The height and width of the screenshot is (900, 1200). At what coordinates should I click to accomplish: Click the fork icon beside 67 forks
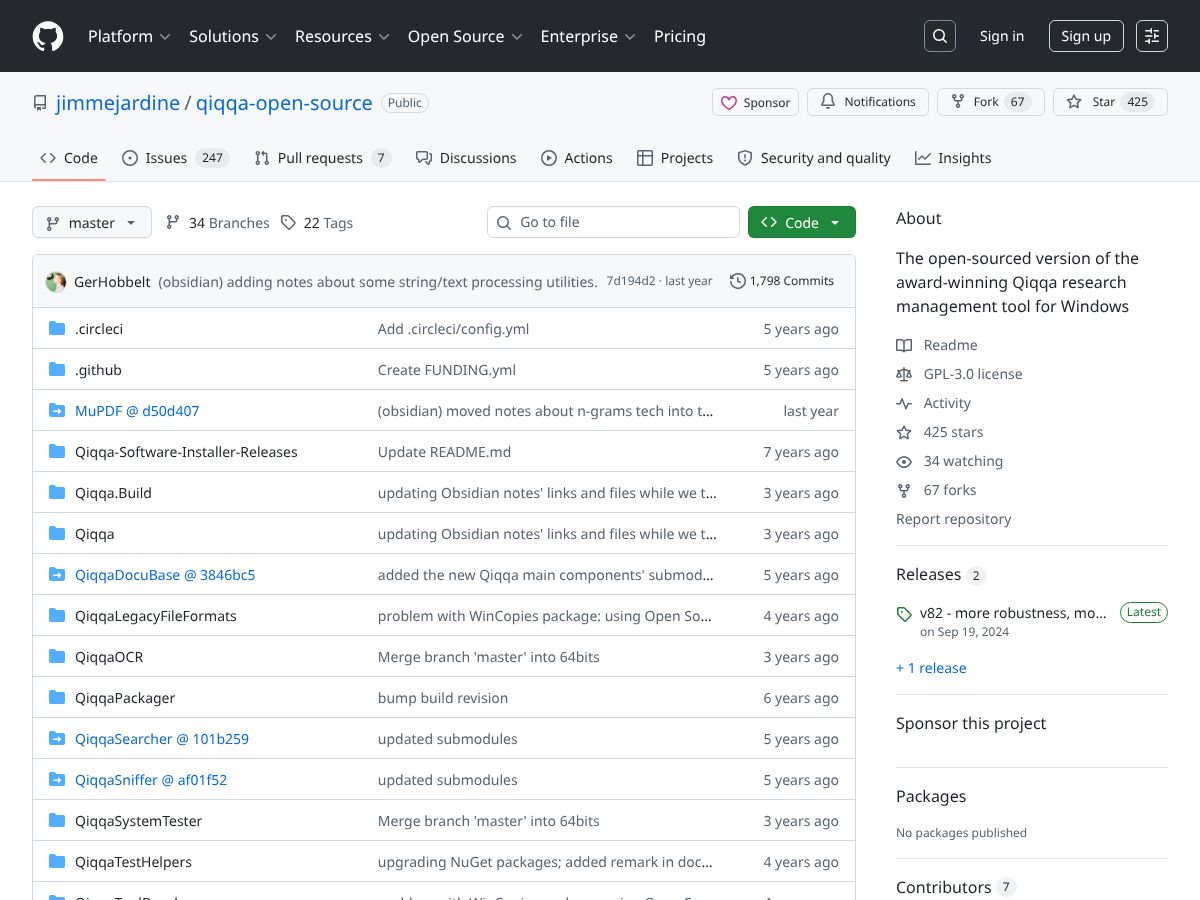click(x=904, y=490)
